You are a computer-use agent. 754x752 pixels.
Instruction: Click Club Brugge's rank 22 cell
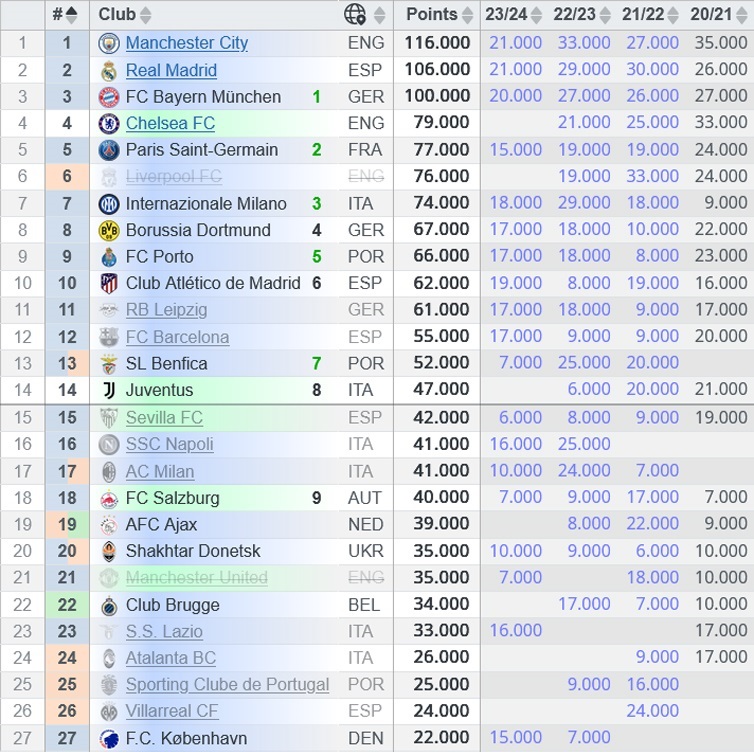[x=67, y=605]
